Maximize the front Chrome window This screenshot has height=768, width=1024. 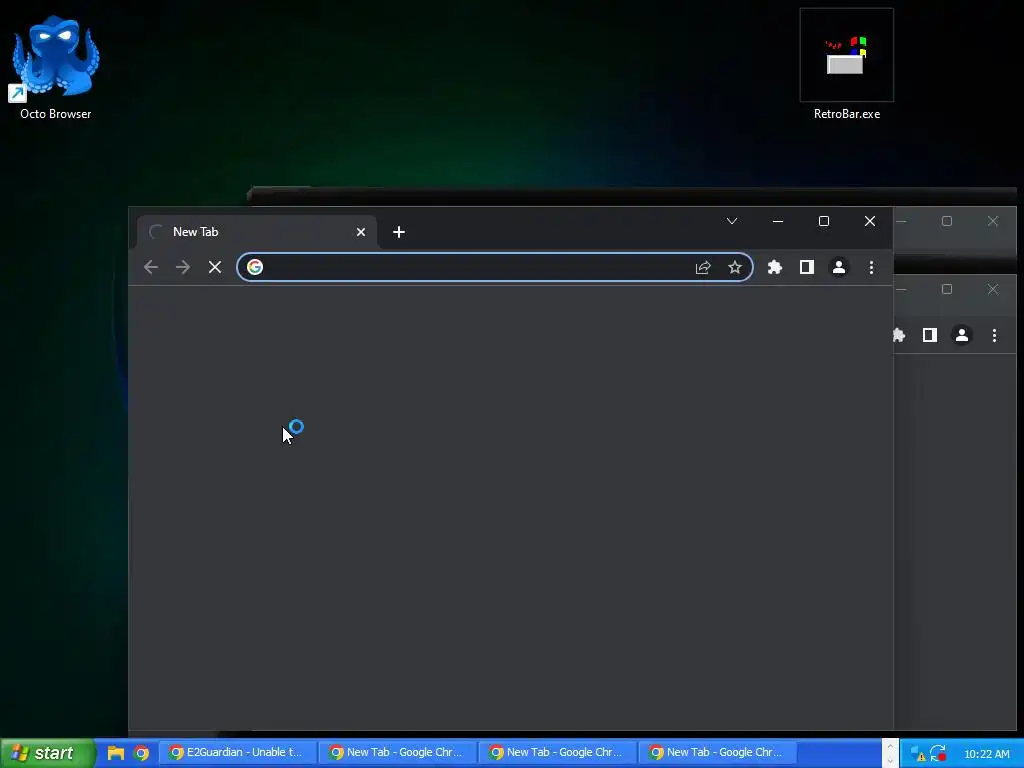(824, 221)
